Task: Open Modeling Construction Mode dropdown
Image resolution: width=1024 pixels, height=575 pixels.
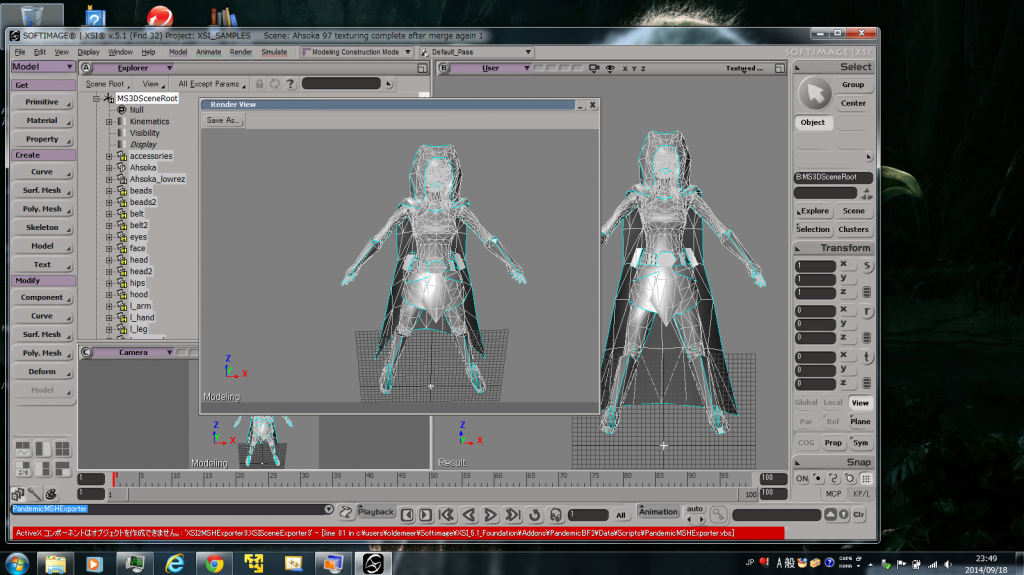Action: 357,52
